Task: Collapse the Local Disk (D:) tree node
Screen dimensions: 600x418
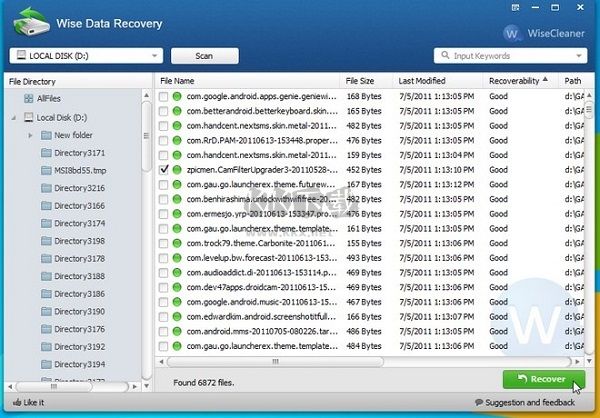Action: click(x=13, y=117)
